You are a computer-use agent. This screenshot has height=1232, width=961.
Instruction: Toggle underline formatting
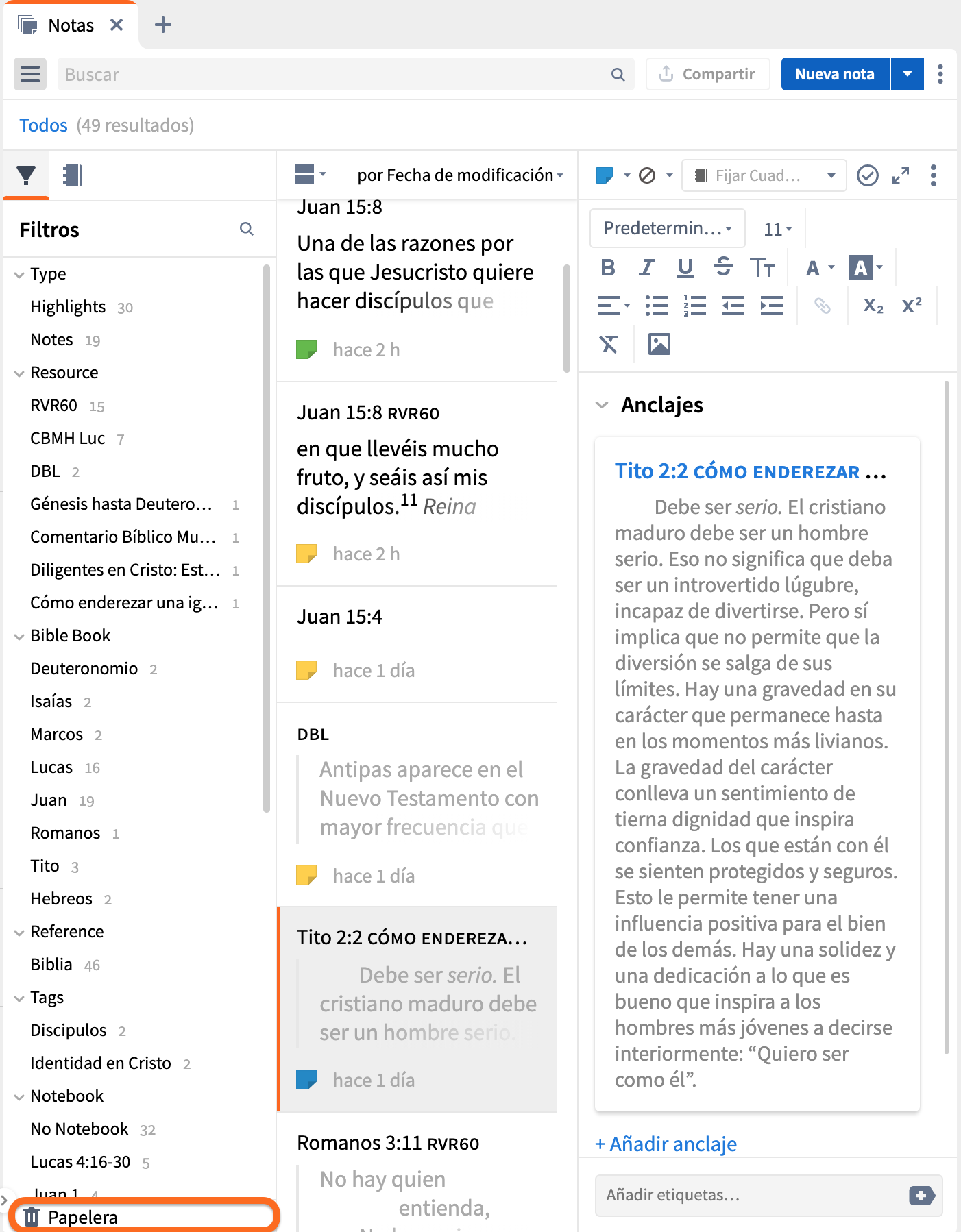coord(685,267)
